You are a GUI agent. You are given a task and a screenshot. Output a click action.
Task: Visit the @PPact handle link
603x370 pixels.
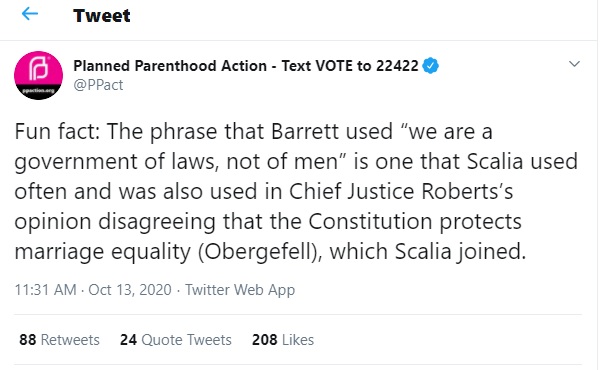[x=98, y=85]
